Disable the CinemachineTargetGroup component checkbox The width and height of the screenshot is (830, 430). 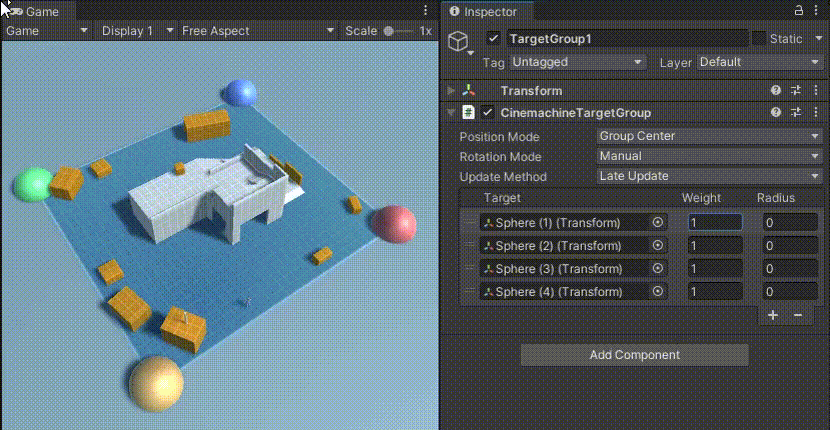click(x=488, y=113)
